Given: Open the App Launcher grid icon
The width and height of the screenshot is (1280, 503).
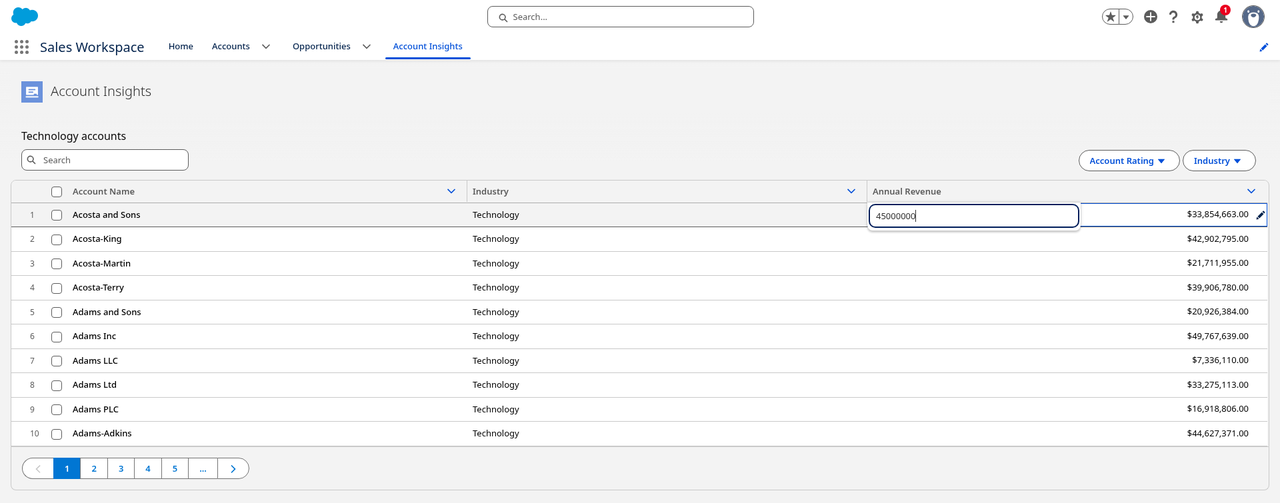Looking at the screenshot, I should tap(21, 47).
